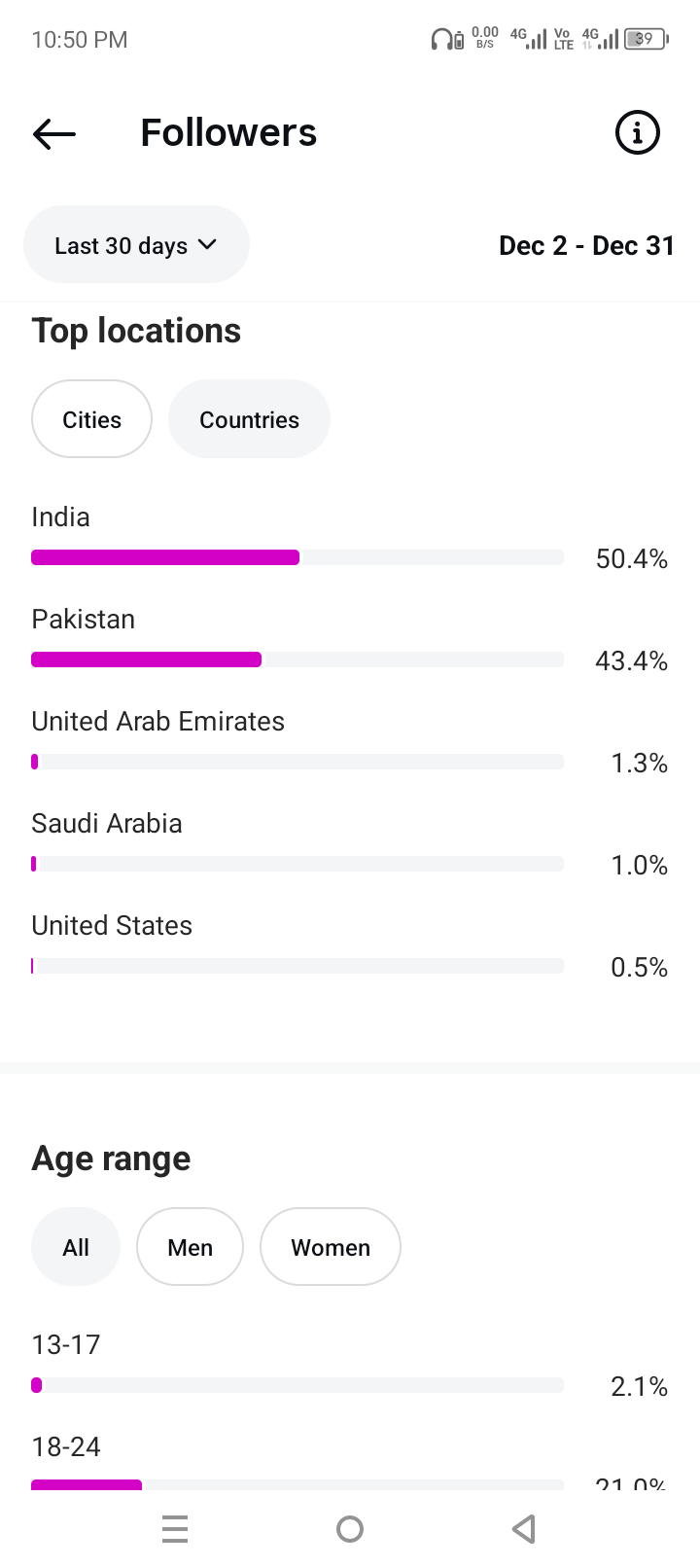The image size is (700, 1568).
Task: Select the Countries filter chip
Action: point(249,419)
